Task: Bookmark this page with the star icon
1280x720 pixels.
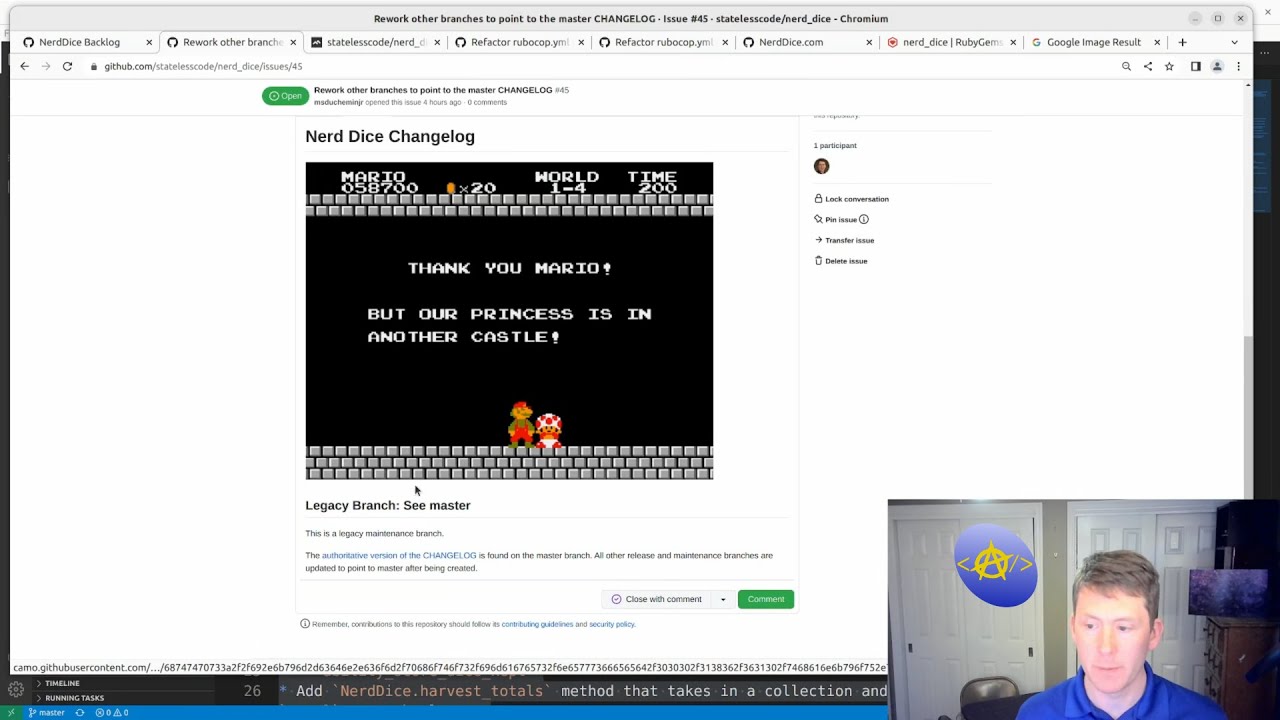Action: coord(1169,66)
